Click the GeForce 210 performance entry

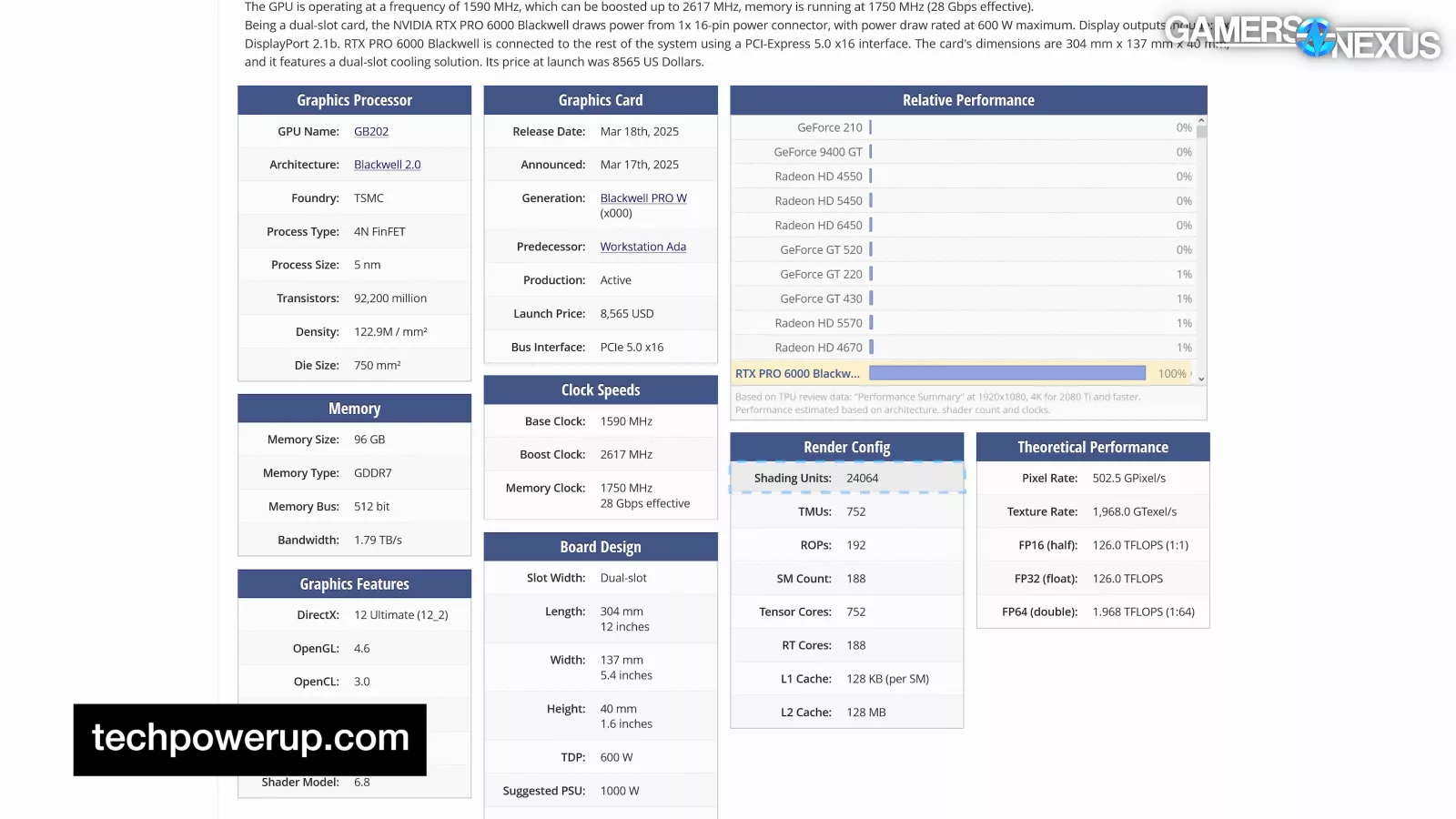pyautogui.click(x=829, y=128)
